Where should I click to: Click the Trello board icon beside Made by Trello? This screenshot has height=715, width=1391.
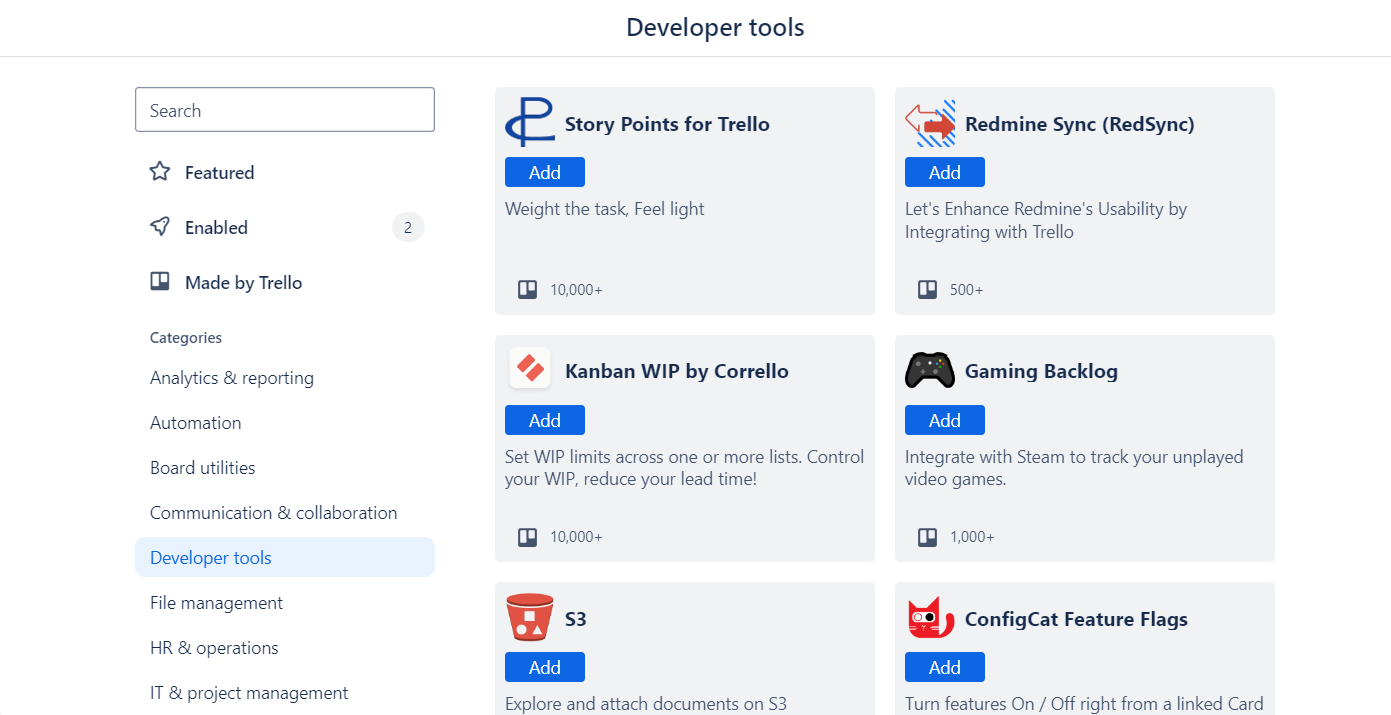(x=160, y=282)
